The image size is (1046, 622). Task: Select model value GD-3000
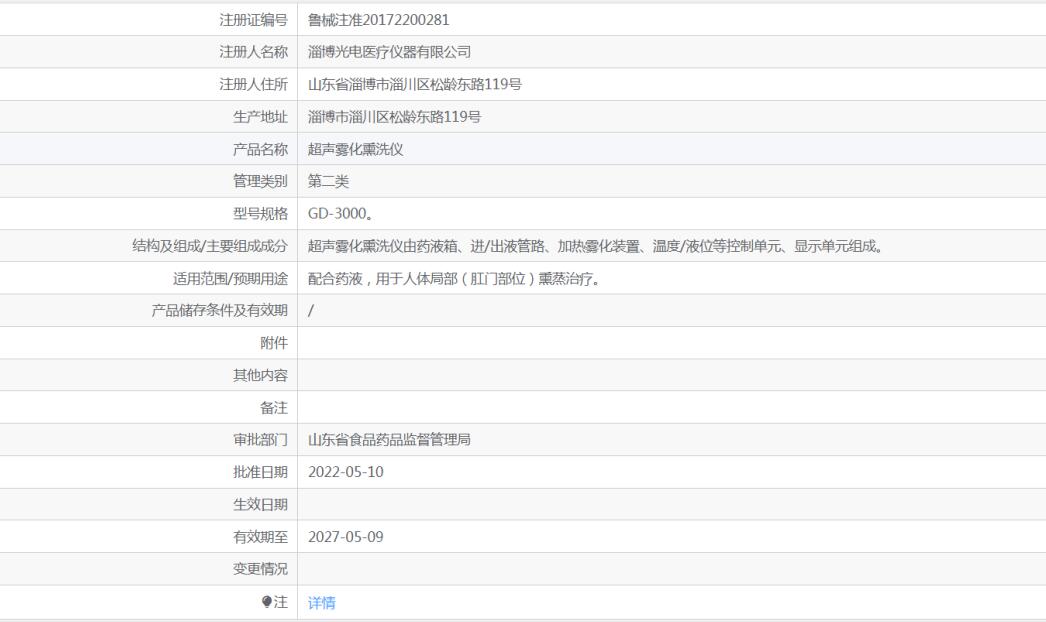(340, 214)
